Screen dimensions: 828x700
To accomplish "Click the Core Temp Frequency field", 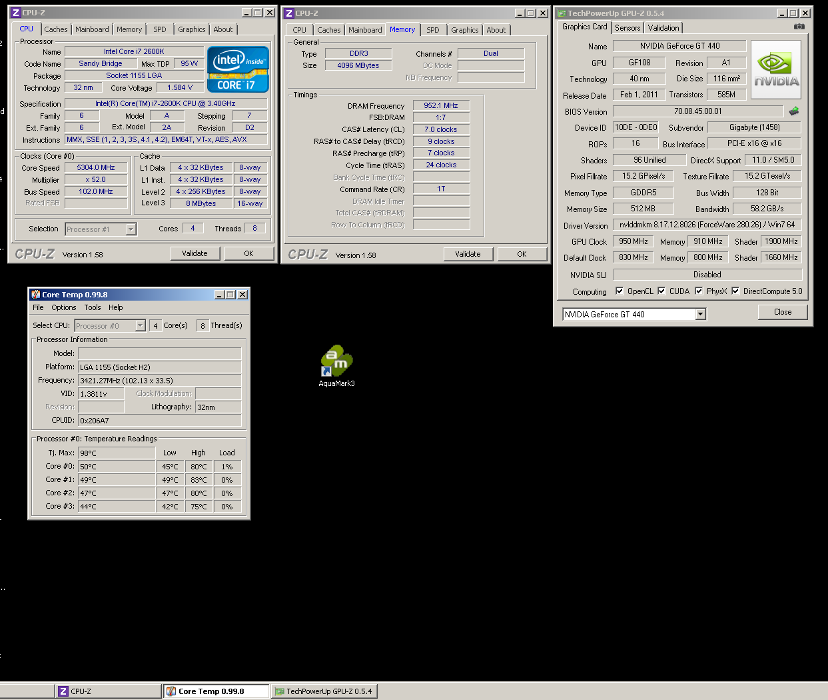I will click(159, 381).
